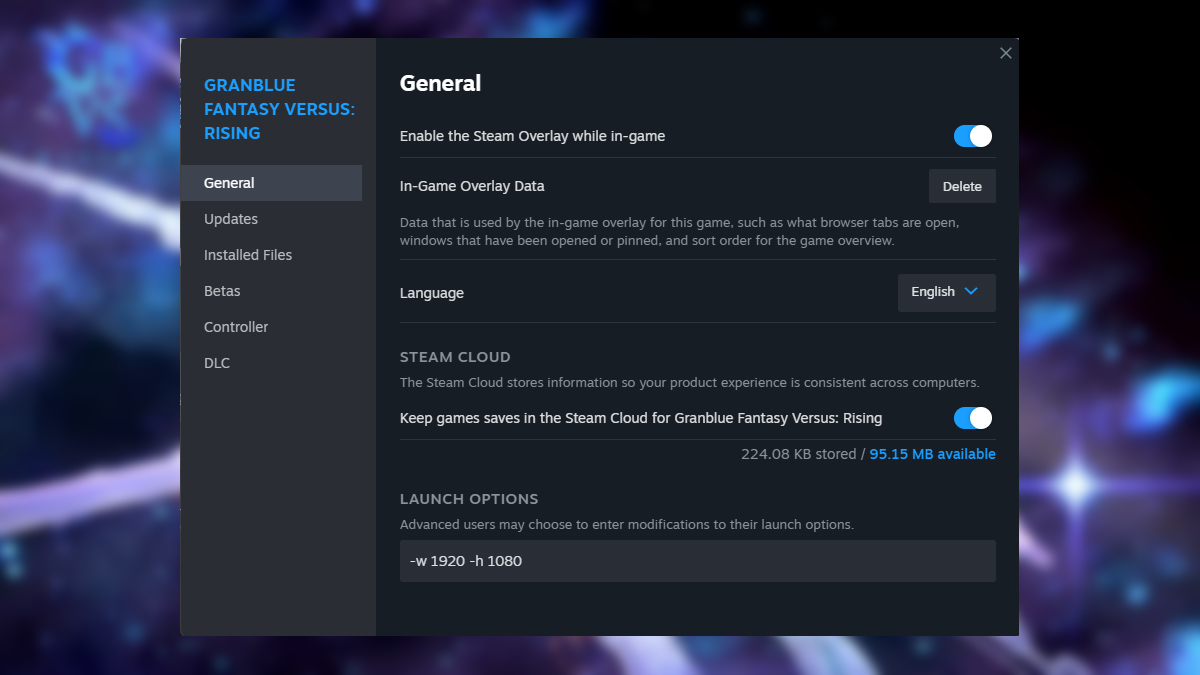Switch to the Betas section

point(222,290)
